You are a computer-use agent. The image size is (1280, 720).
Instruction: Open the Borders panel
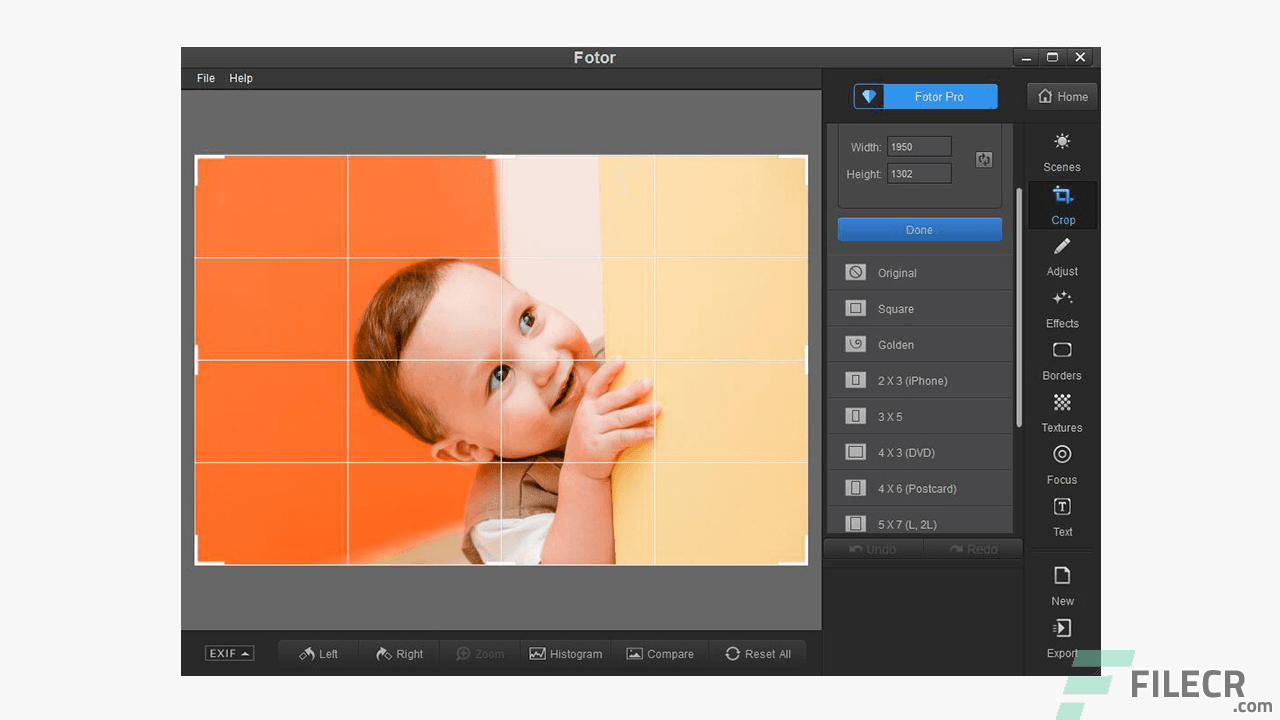click(1061, 361)
